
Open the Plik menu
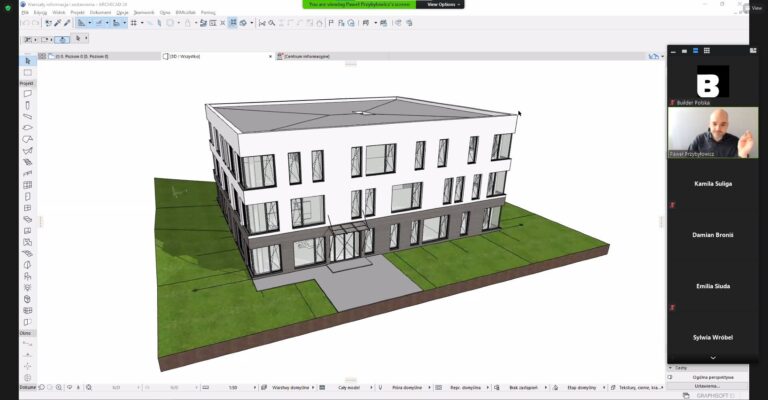[x=25, y=12]
